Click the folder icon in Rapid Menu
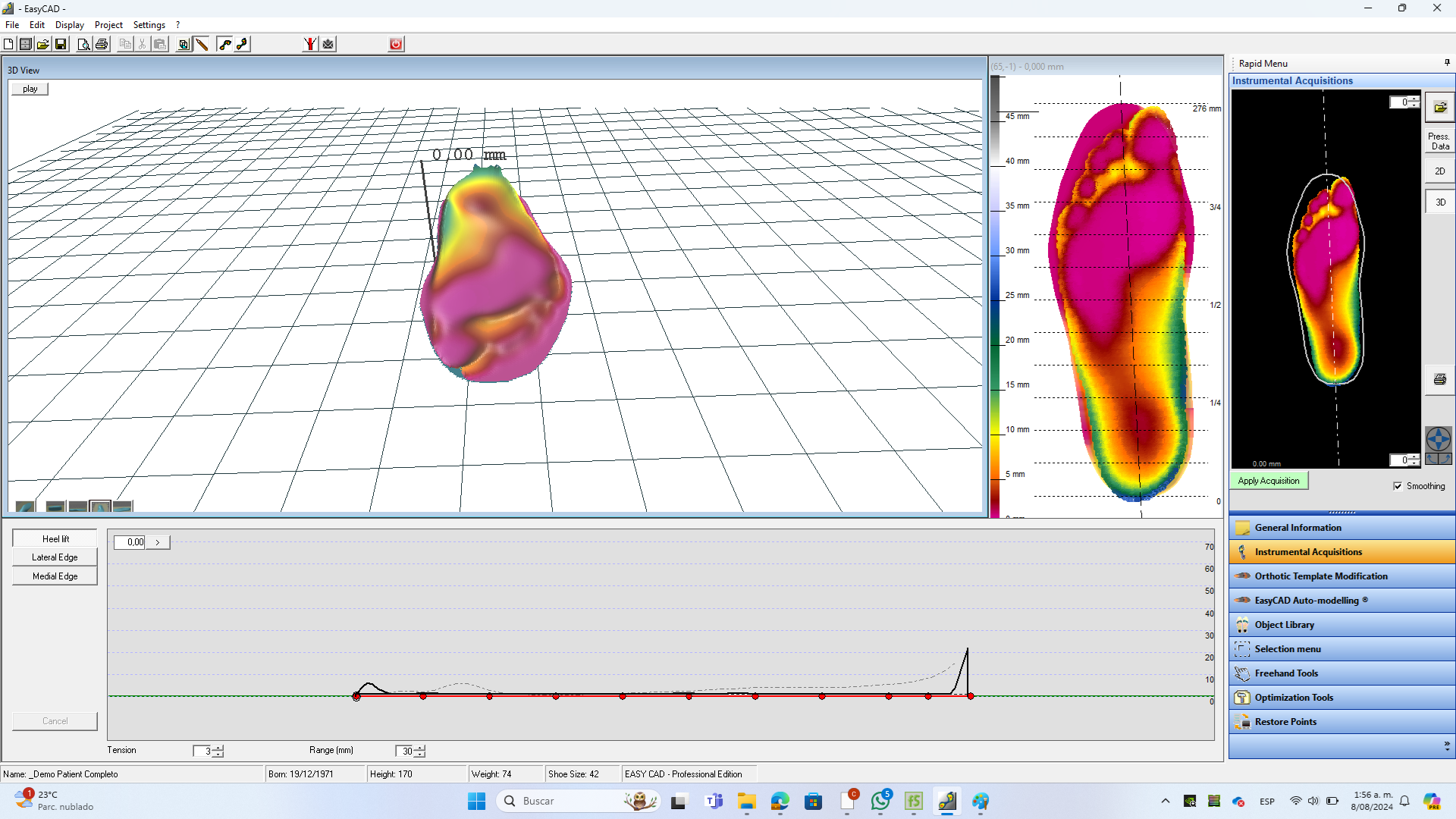The image size is (1456, 819). pos(1439,108)
